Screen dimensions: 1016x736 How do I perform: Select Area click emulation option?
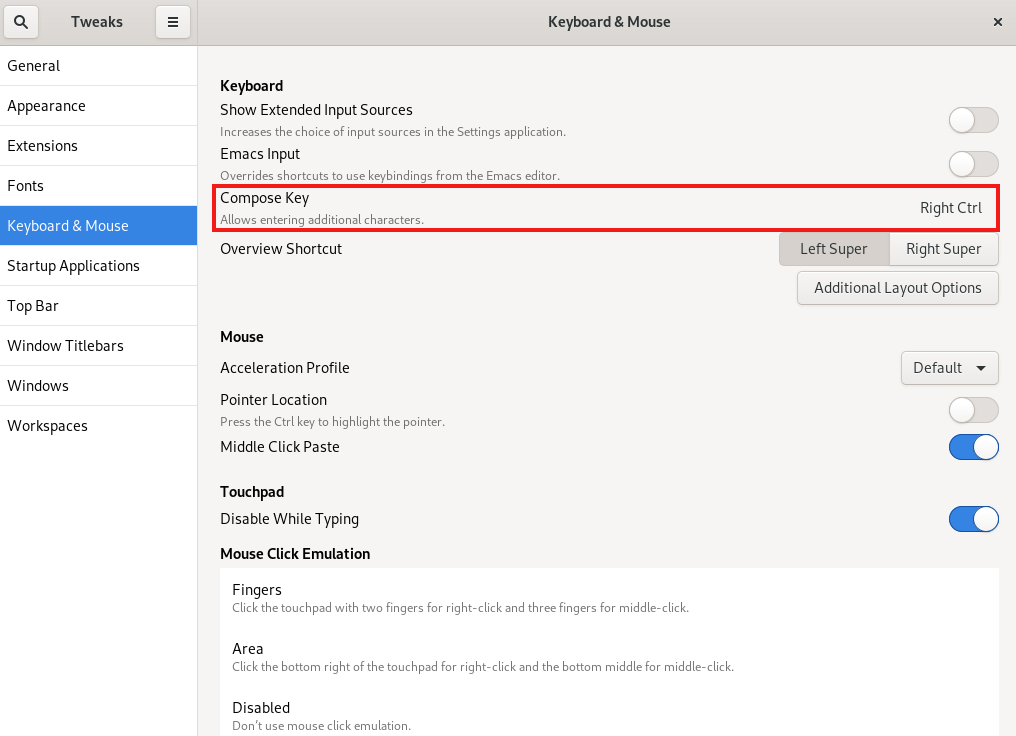coord(600,655)
